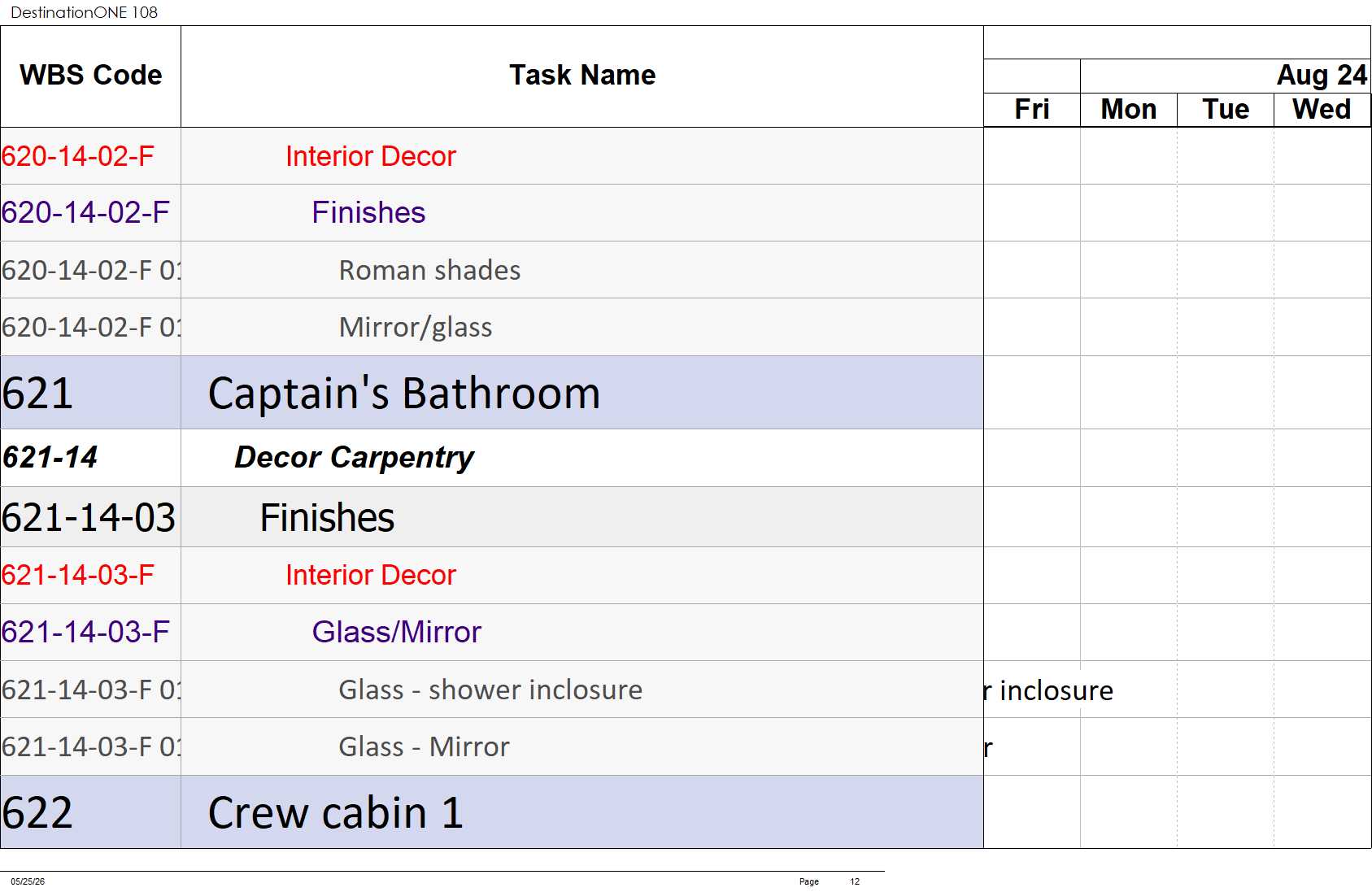Click the Tue day column header
This screenshot has width=1372, height=892.
(1226, 110)
